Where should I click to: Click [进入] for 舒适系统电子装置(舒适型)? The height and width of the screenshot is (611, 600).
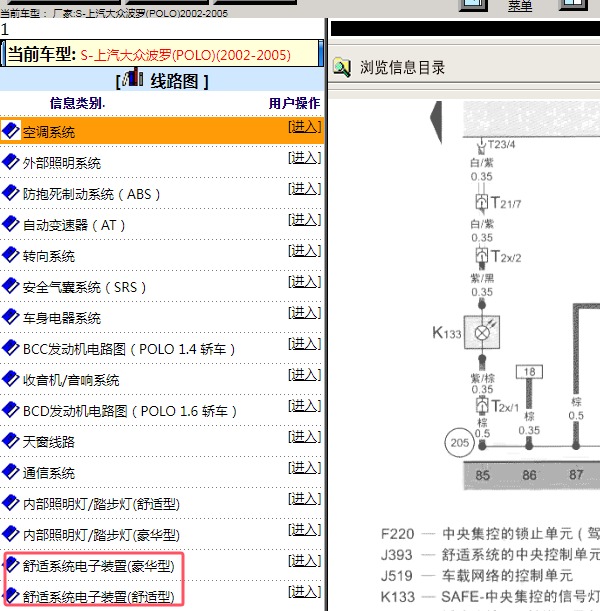click(x=305, y=592)
